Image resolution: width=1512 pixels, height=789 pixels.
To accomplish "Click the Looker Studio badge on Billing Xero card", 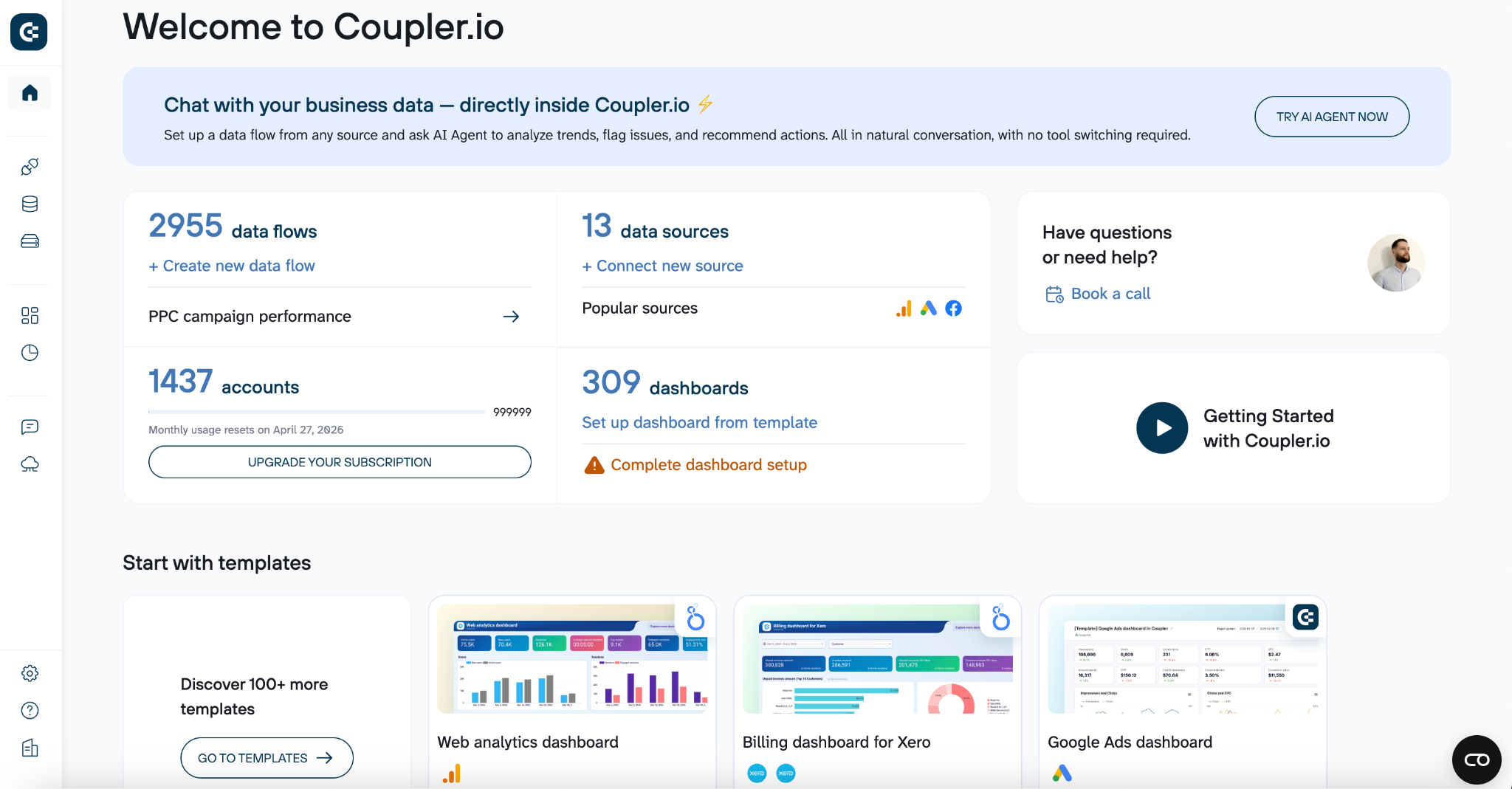I will (x=1001, y=618).
